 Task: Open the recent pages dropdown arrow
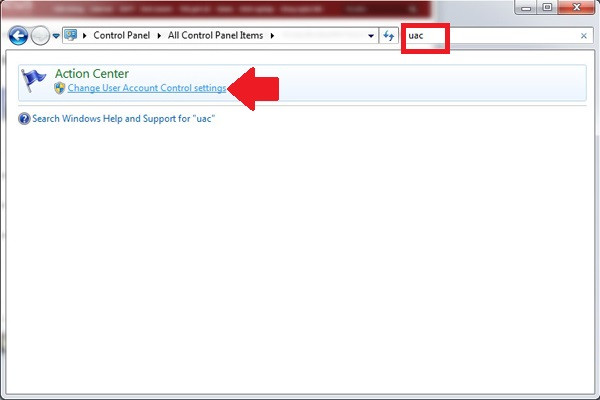(x=56, y=36)
